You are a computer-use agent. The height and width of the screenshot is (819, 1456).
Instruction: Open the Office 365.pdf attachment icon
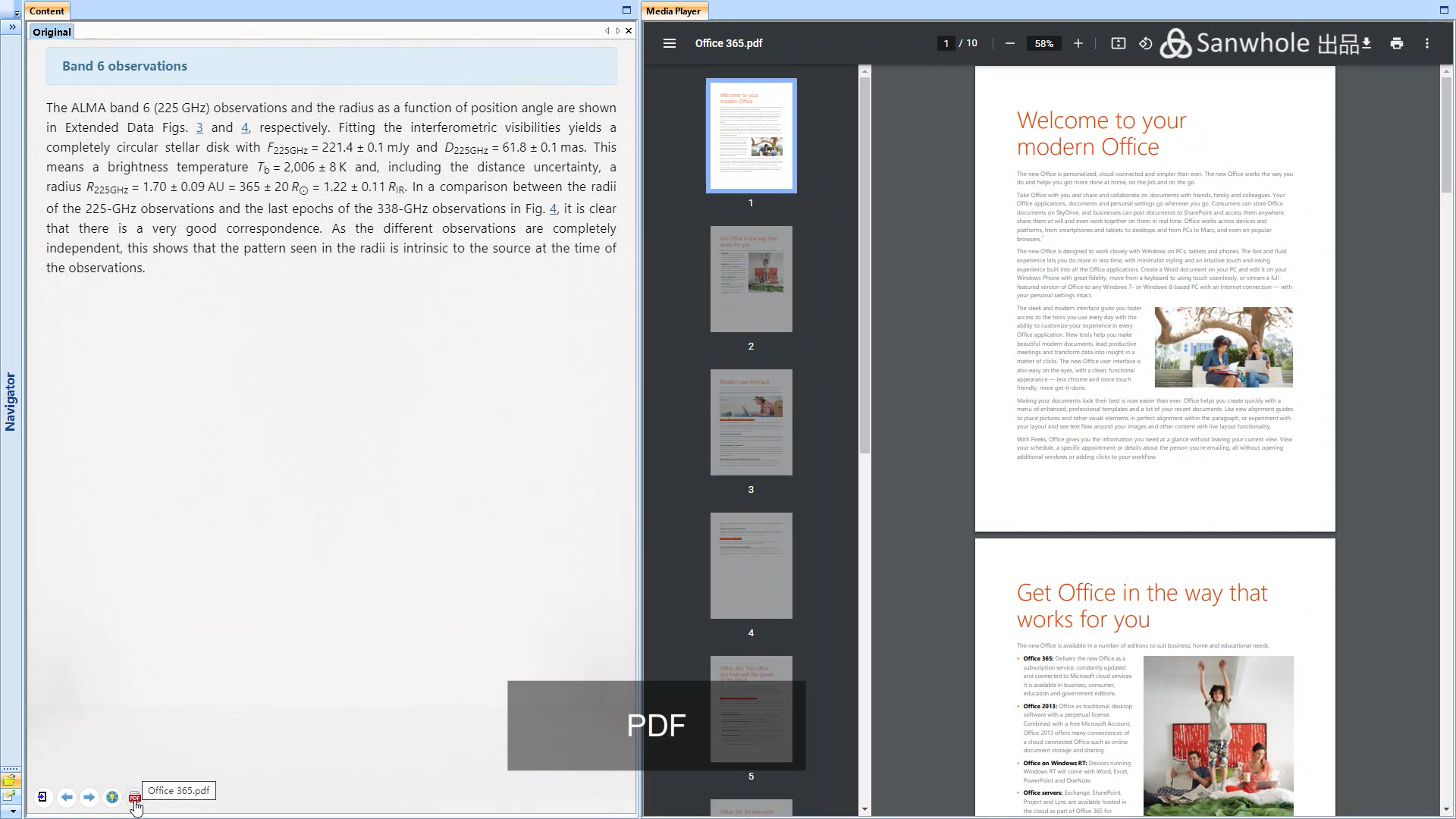tap(134, 797)
